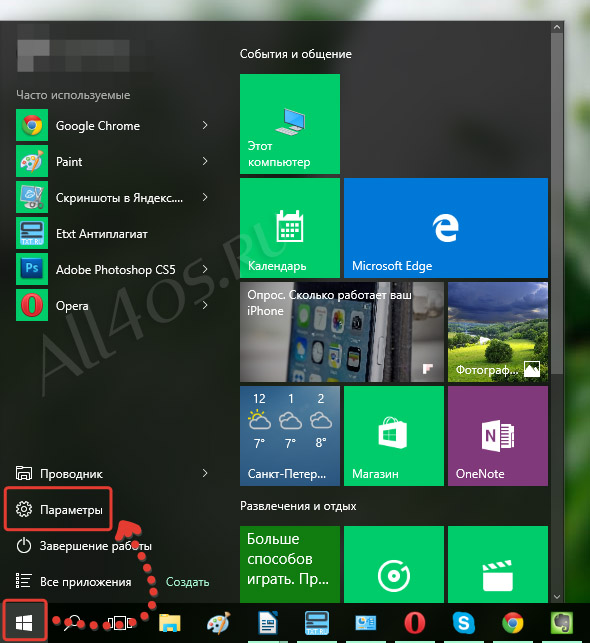Click the Skype icon in taskbar
The height and width of the screenshot is (643, 590).
464,623
